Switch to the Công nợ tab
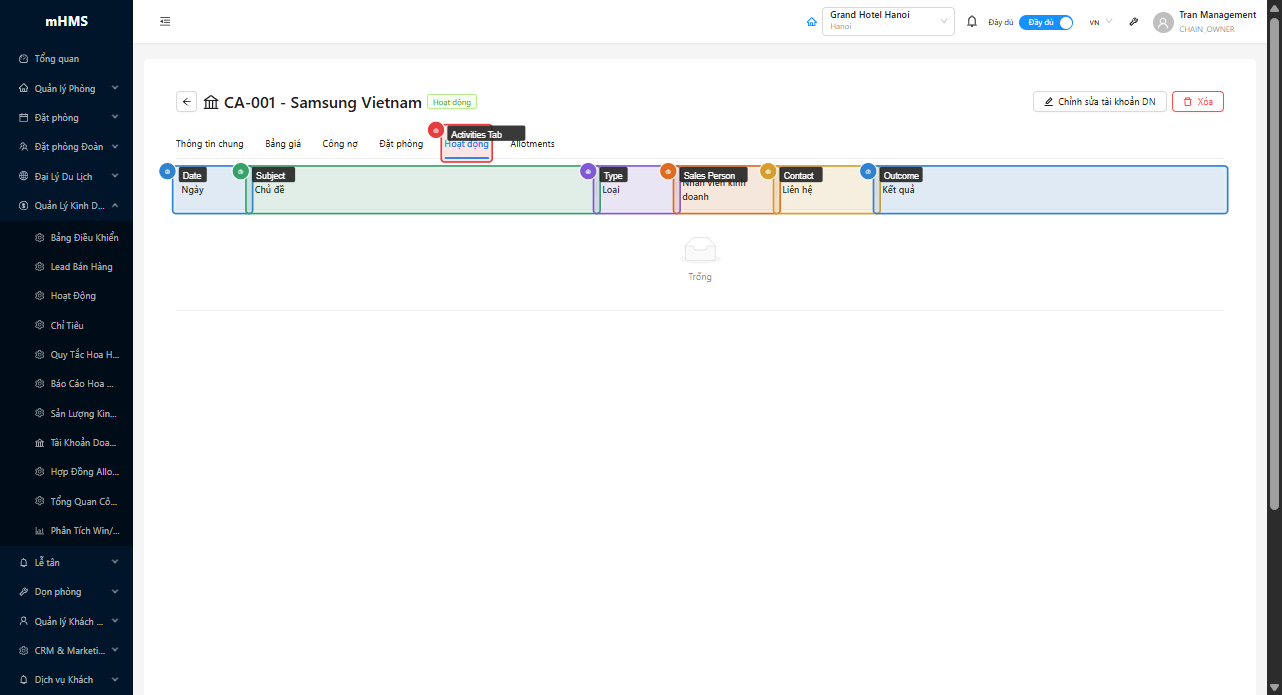The width and height of the screenshot is (1282, 695). coord(340,144)
